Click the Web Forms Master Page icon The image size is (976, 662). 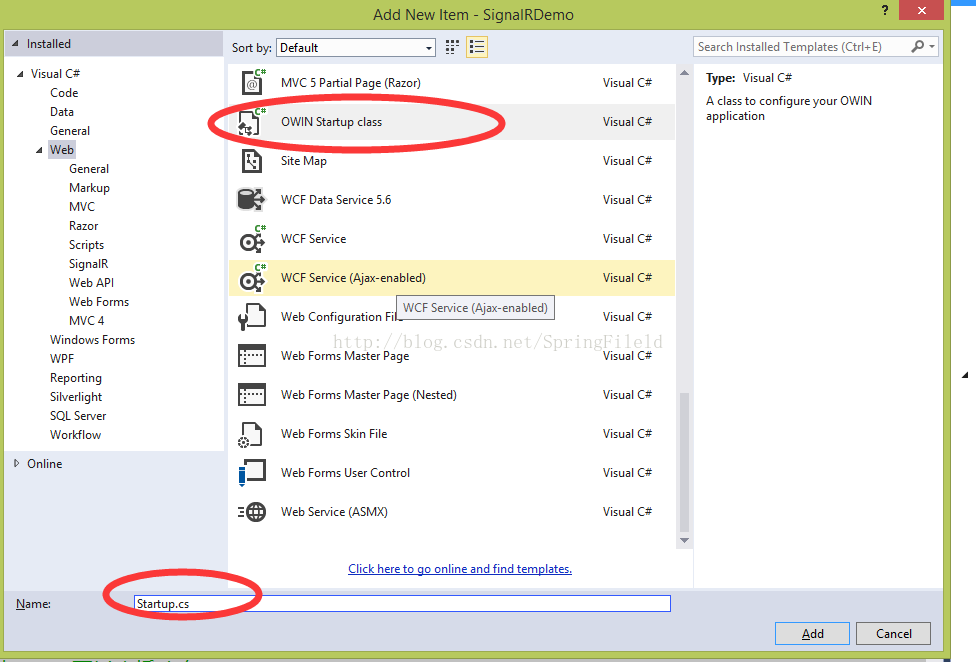point(252,356)
